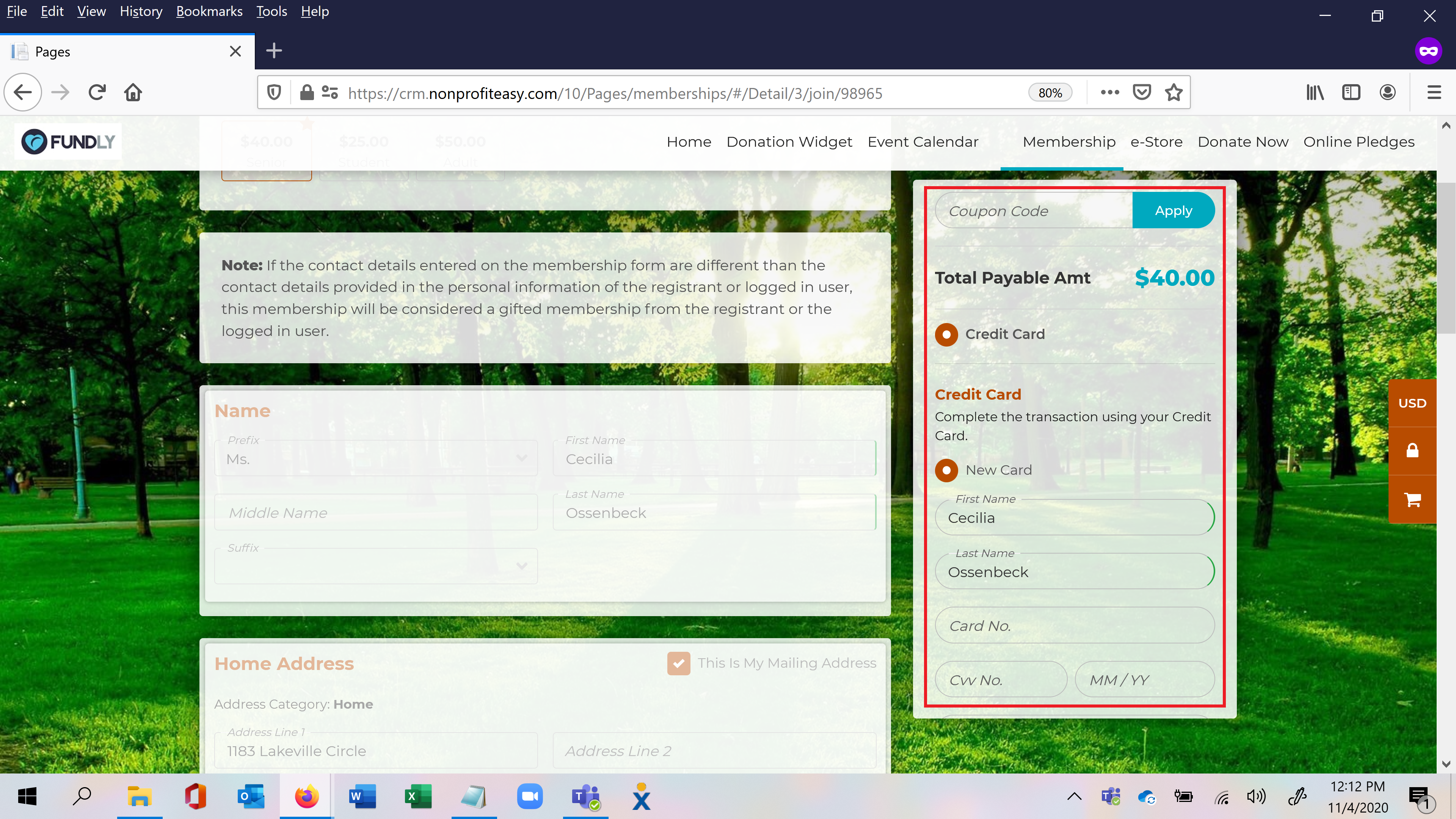Close the Pages tab
This screenshot has width=1456, height=819.
[236, 52]
